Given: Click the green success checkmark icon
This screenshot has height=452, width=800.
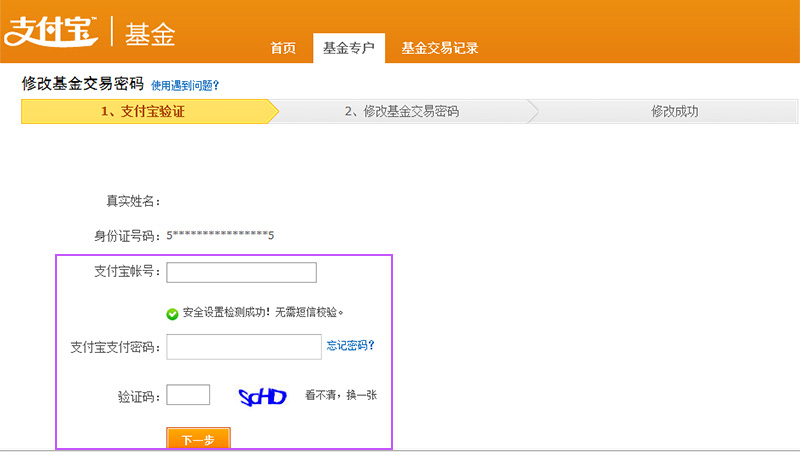Looking at the screenshot, I should point(172,313).
